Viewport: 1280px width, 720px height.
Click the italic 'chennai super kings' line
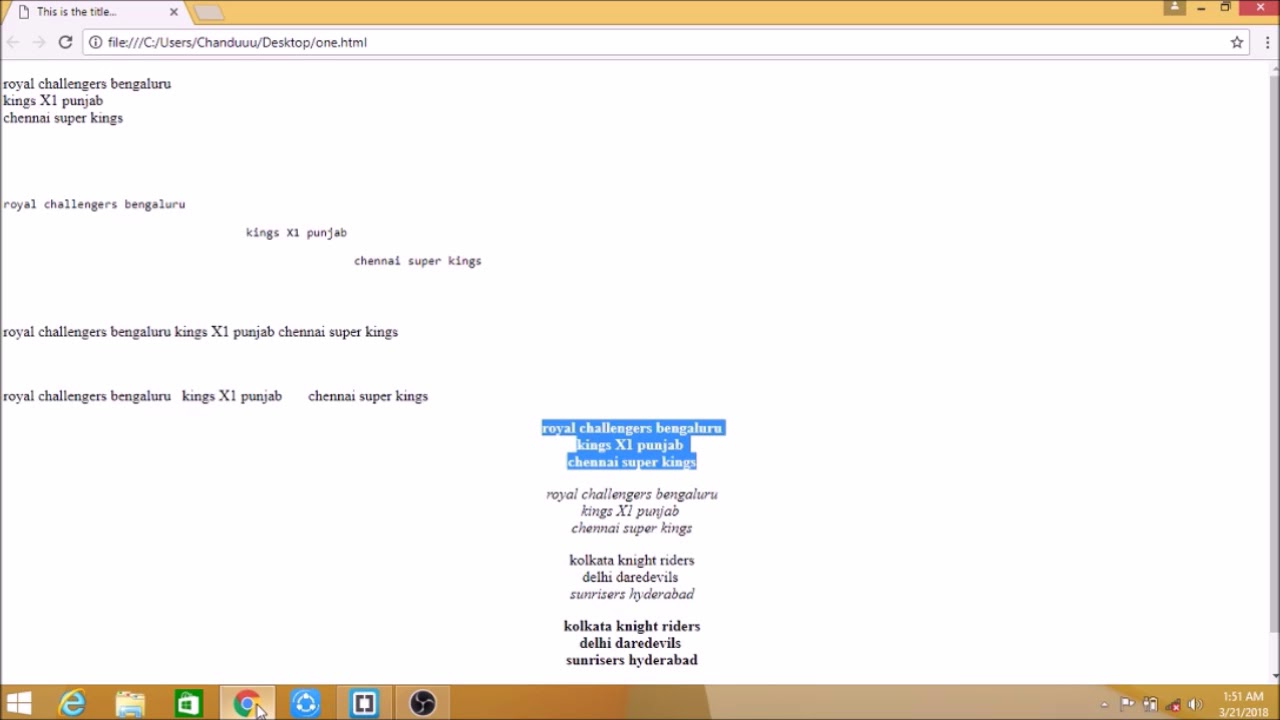(632, 528)
